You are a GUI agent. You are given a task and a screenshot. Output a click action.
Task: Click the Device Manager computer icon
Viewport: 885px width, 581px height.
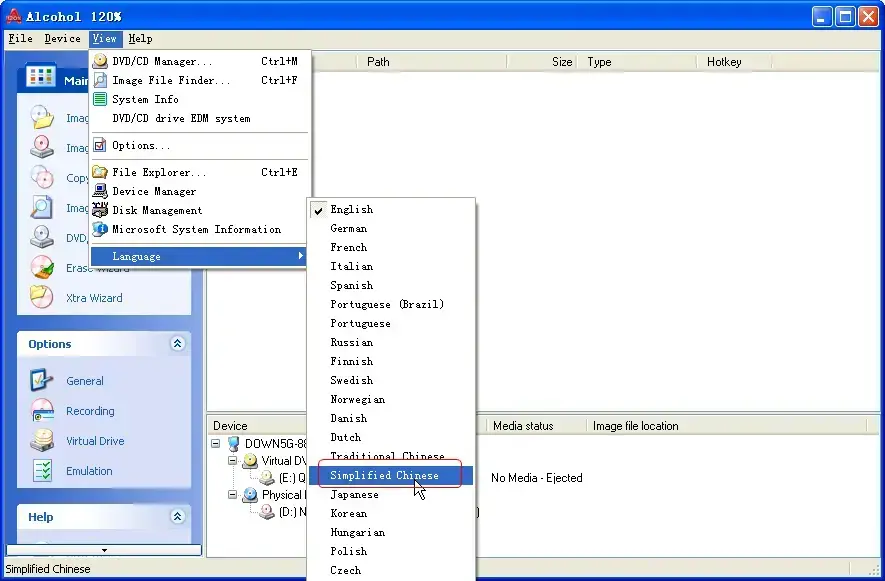(100, 191)
